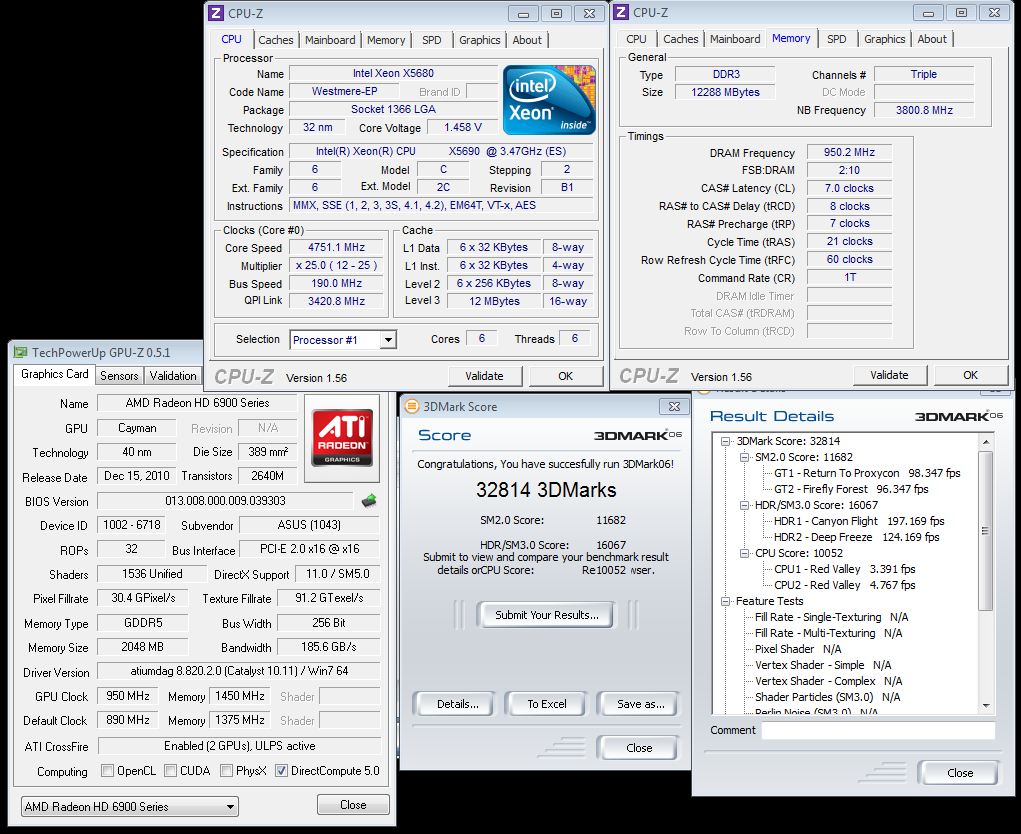
Task: Click the ATI Radeon graphics logo
Action: pyautogui.click(x=341, y=438)
